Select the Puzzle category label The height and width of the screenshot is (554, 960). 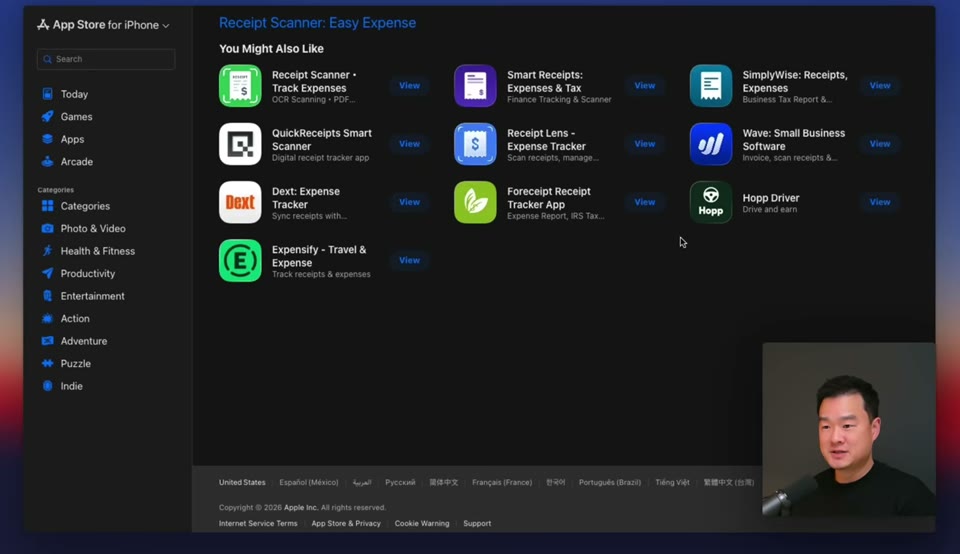tap(75, 364)
